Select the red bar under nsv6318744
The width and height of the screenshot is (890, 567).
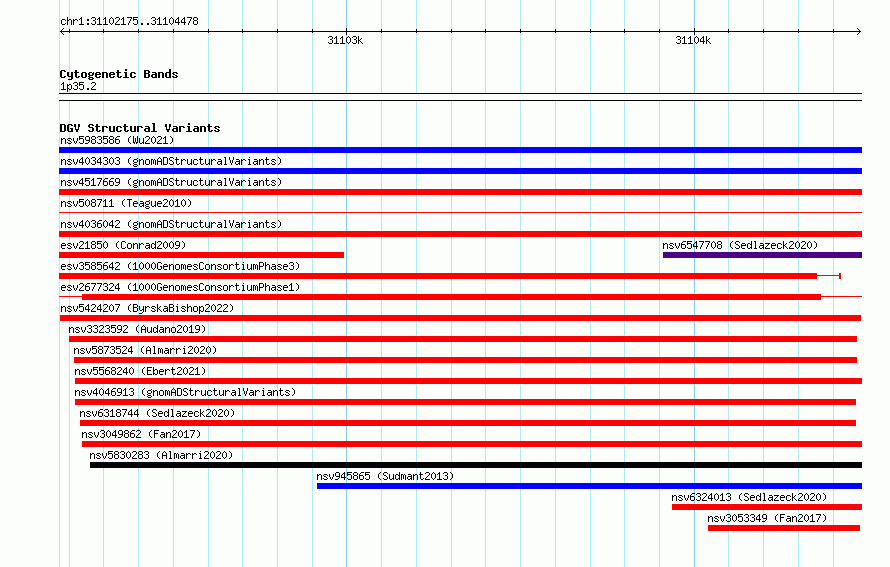[x=468, y=423]
